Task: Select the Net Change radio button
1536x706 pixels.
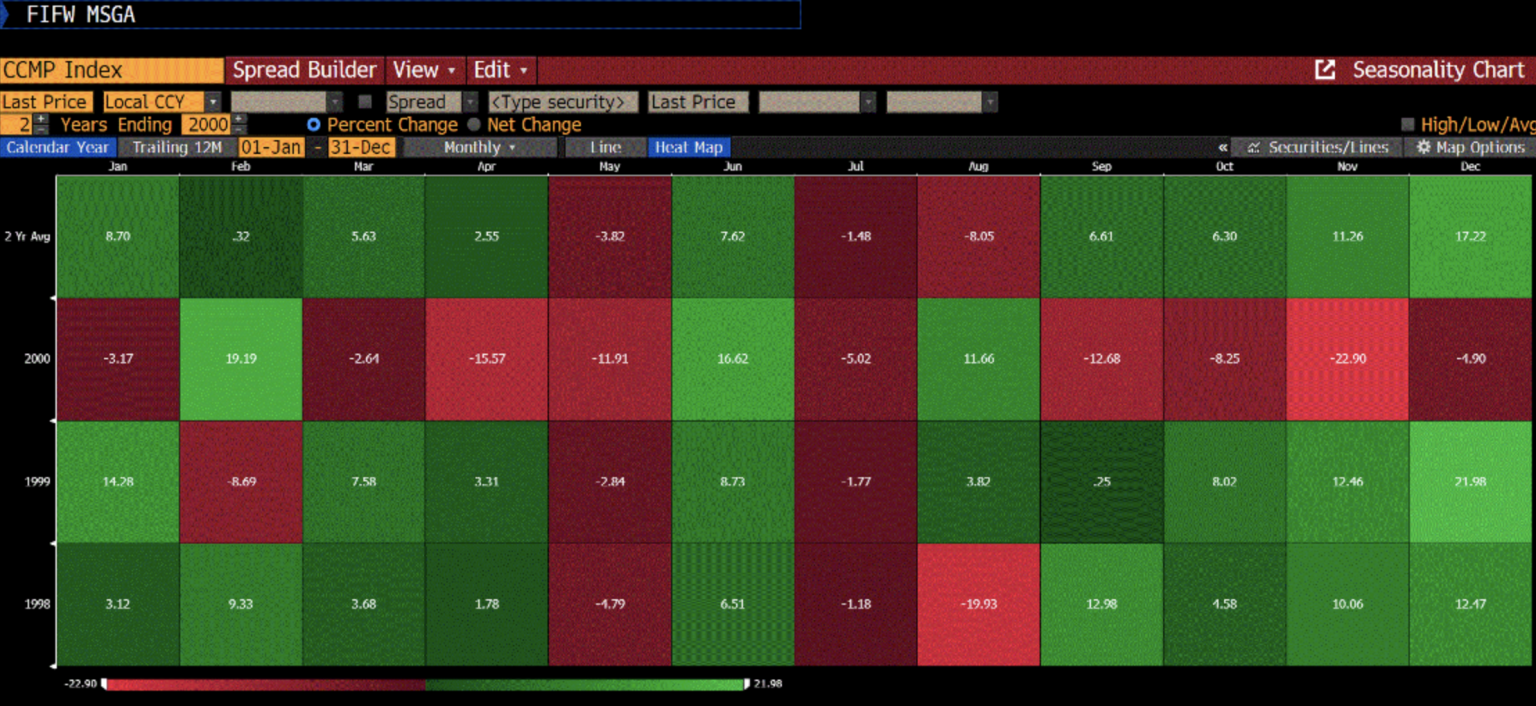Action: (474, 125)
